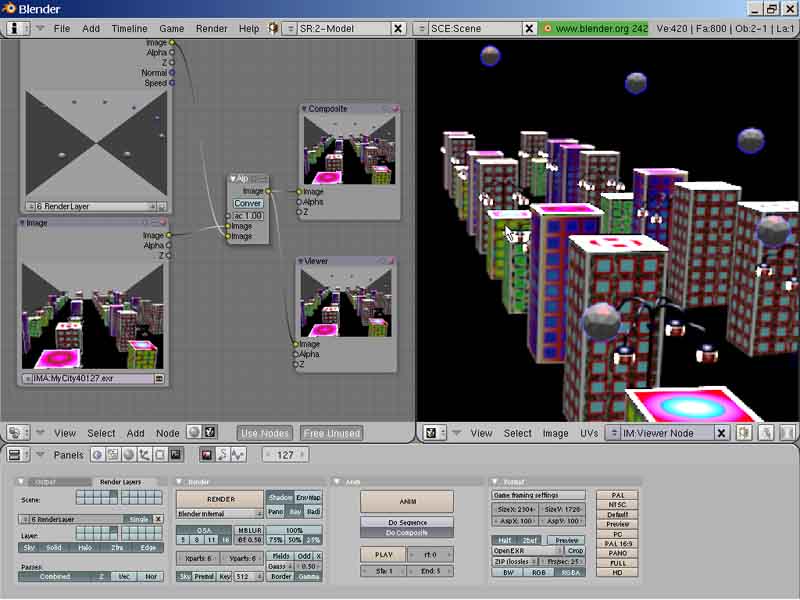Screen dimensions: 800x600
Task: Open the OpenEXR file format dropdown
Action: coord(528,551)
